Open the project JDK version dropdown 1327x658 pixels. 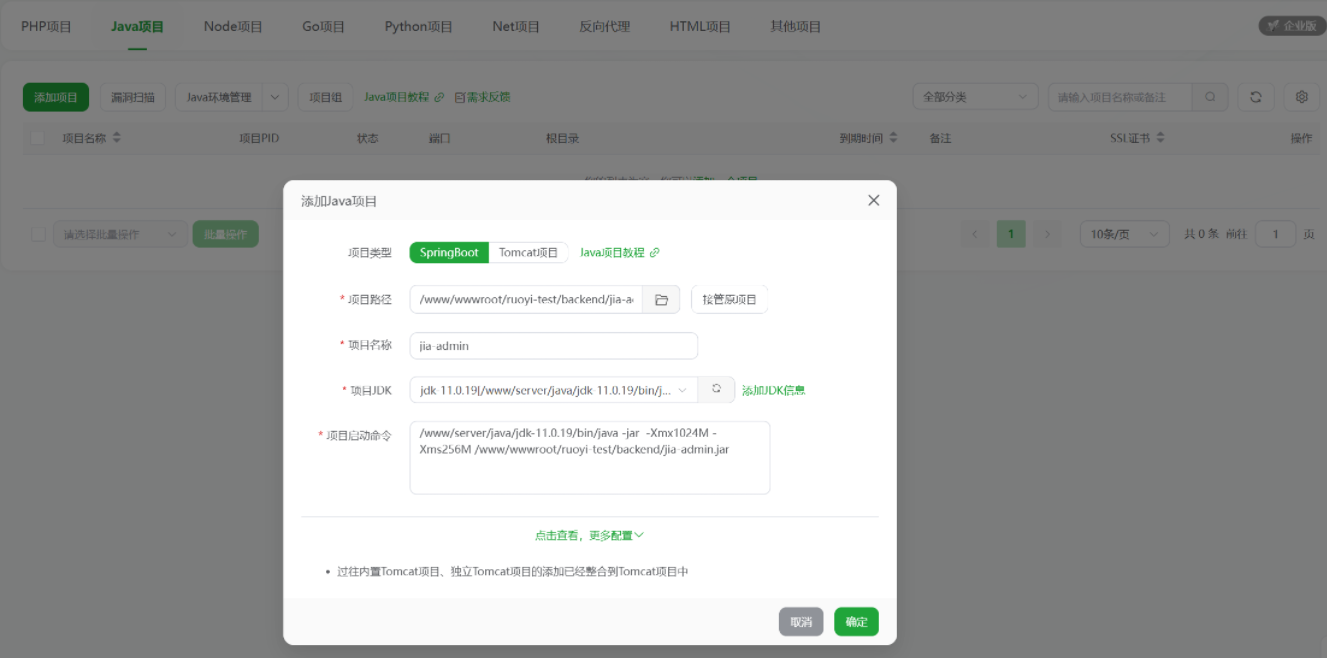click(x=553, y=390)
